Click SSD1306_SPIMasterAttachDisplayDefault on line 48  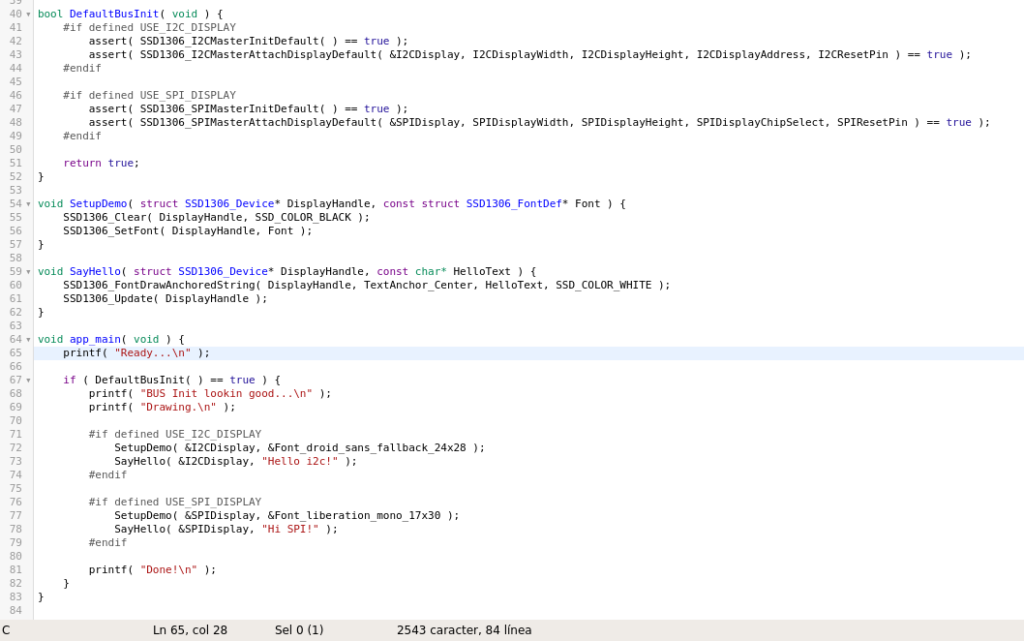click(x=258, y=123)
